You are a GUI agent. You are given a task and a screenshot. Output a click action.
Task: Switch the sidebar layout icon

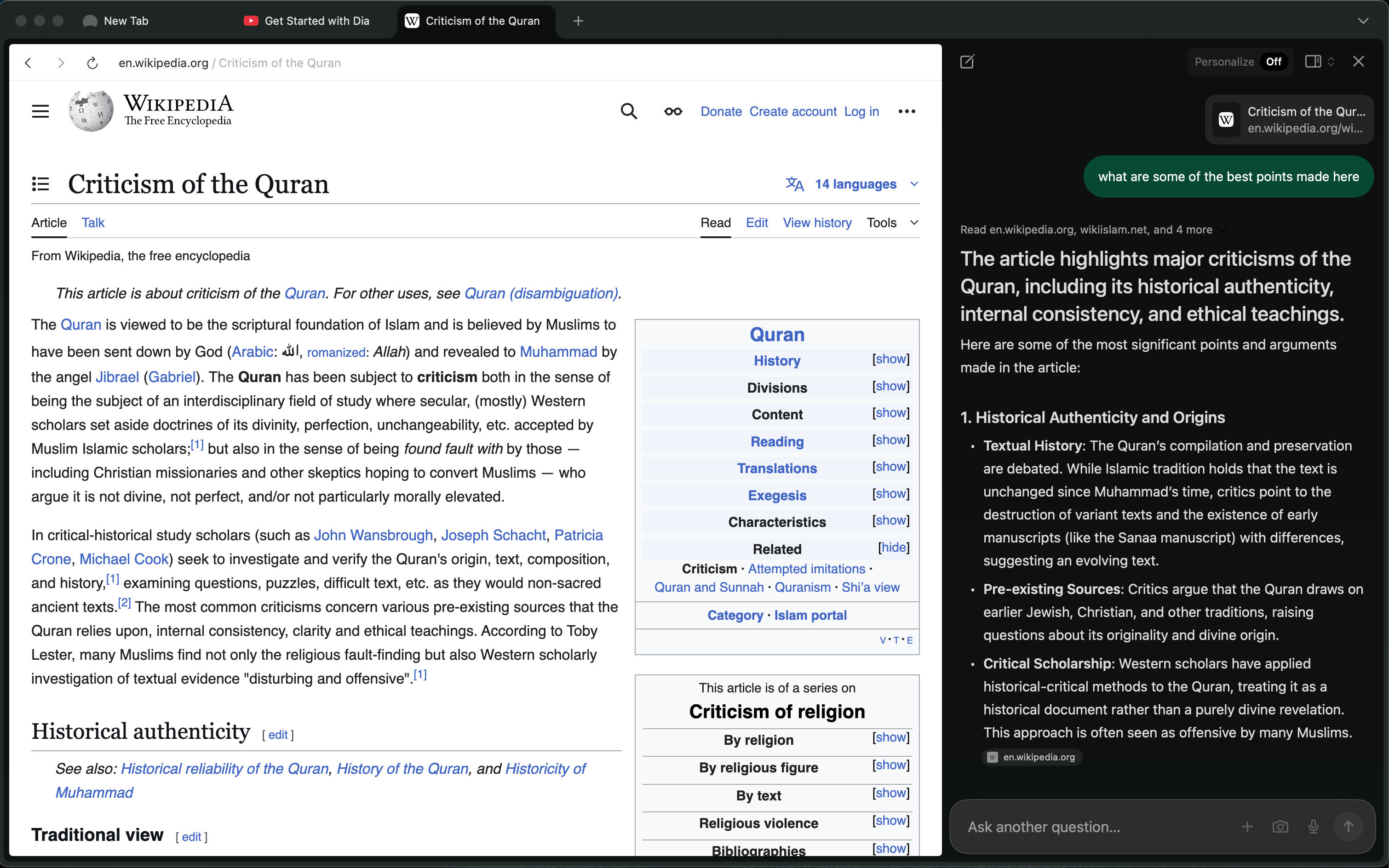click(x=1313, y=62)
